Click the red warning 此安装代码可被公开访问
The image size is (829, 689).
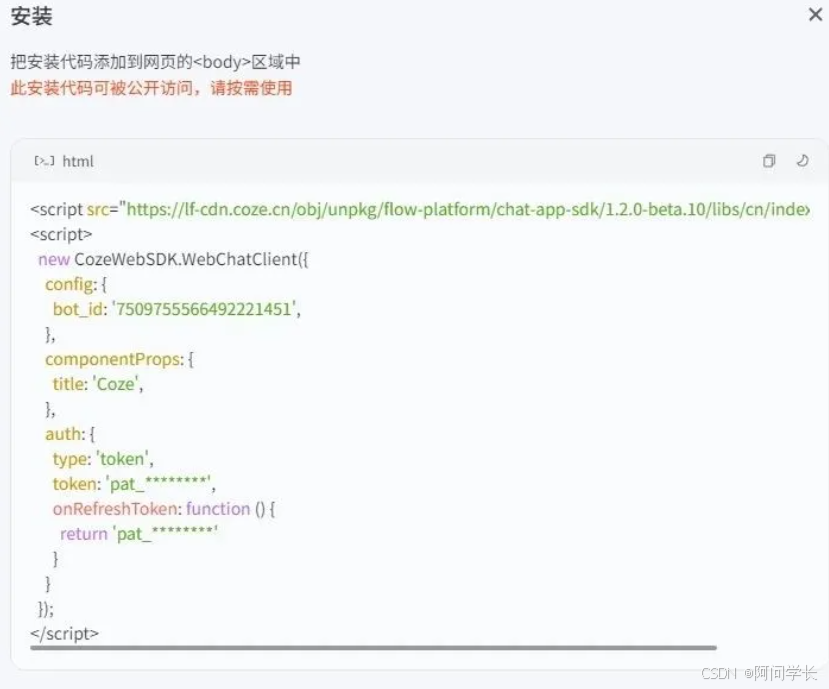click(x=151, y=88)
